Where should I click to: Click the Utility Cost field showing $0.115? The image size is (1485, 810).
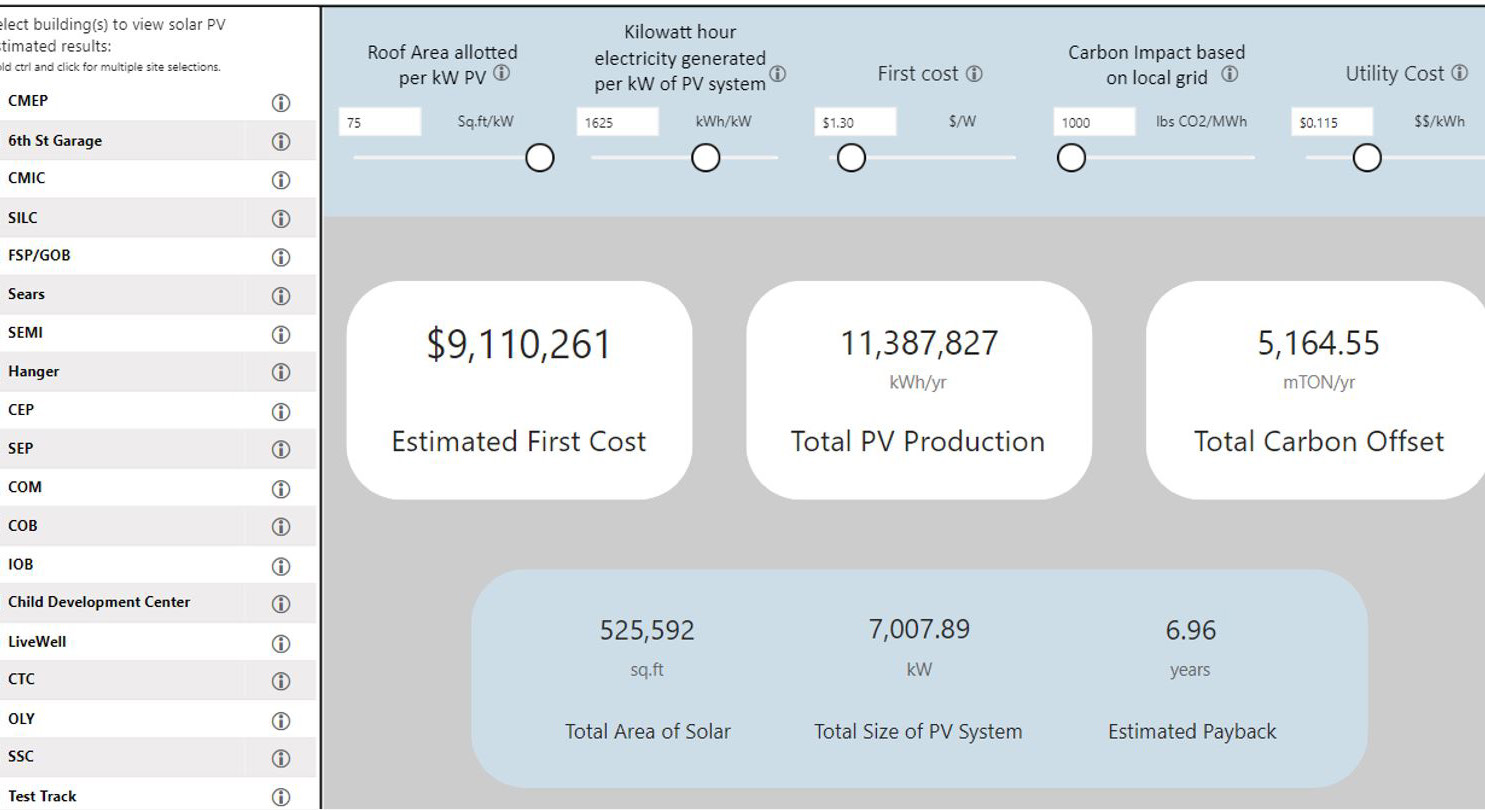point(1331,123)
